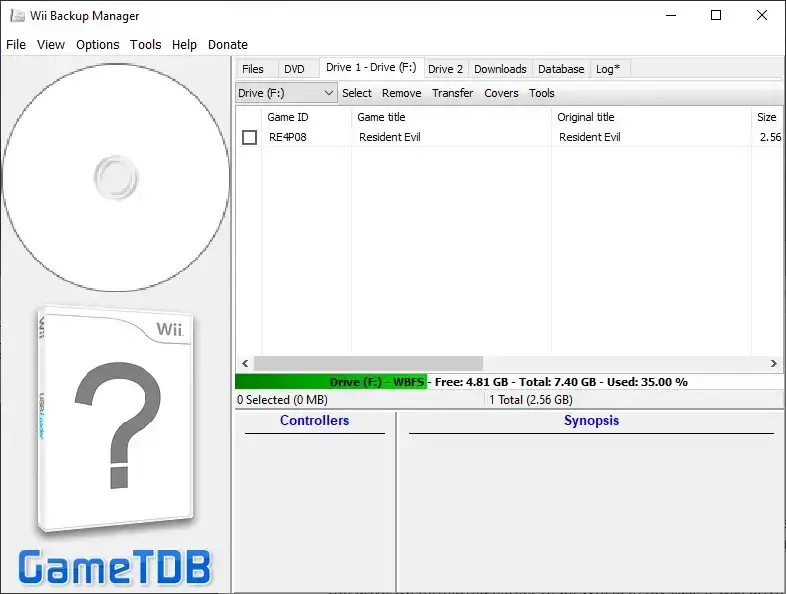Viewport: 786px width, 594px height.
Task: Maximize the Wii Backup Manager window
Action: [x=716, y=16]
